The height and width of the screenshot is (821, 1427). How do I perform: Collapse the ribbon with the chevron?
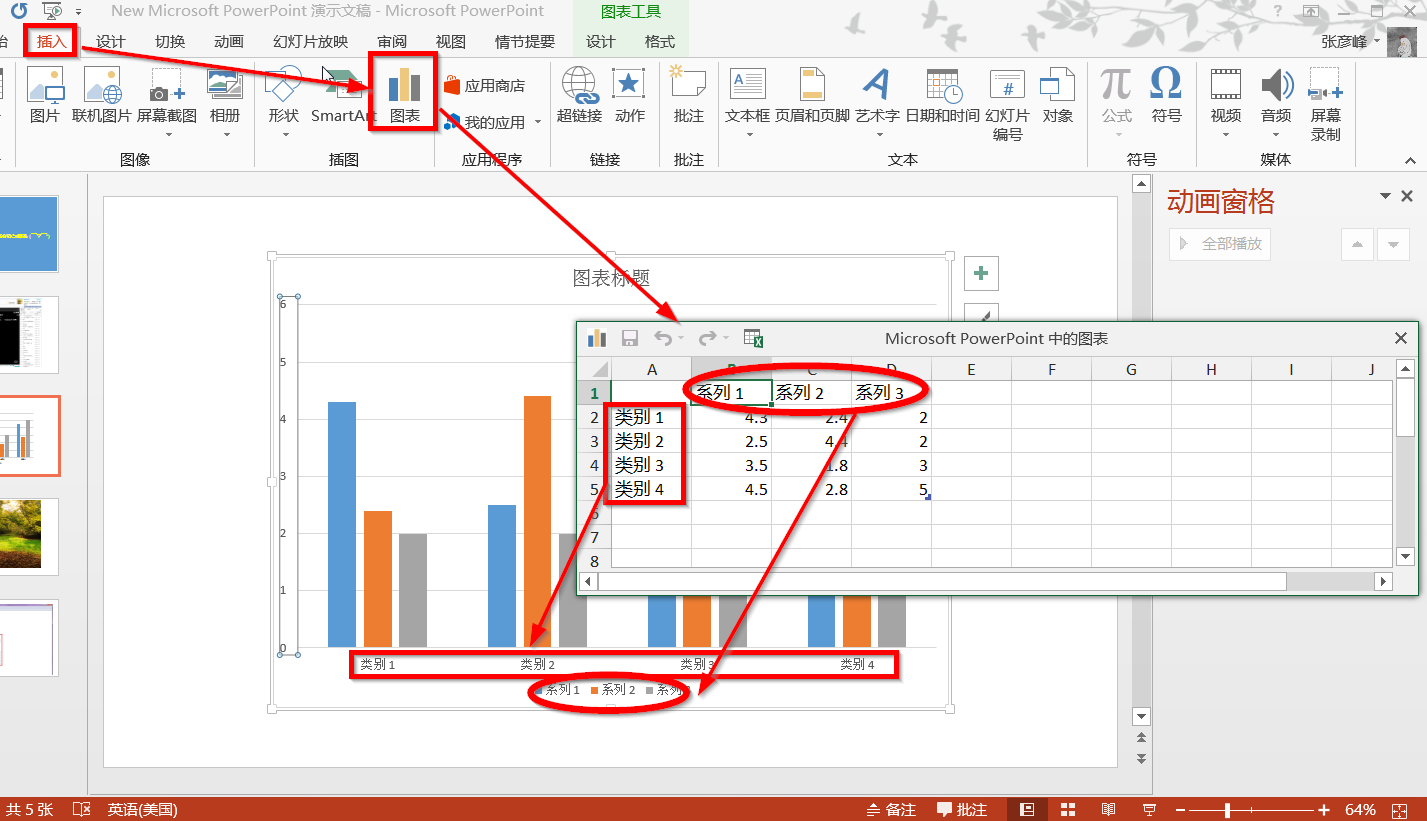(1410, 160)
